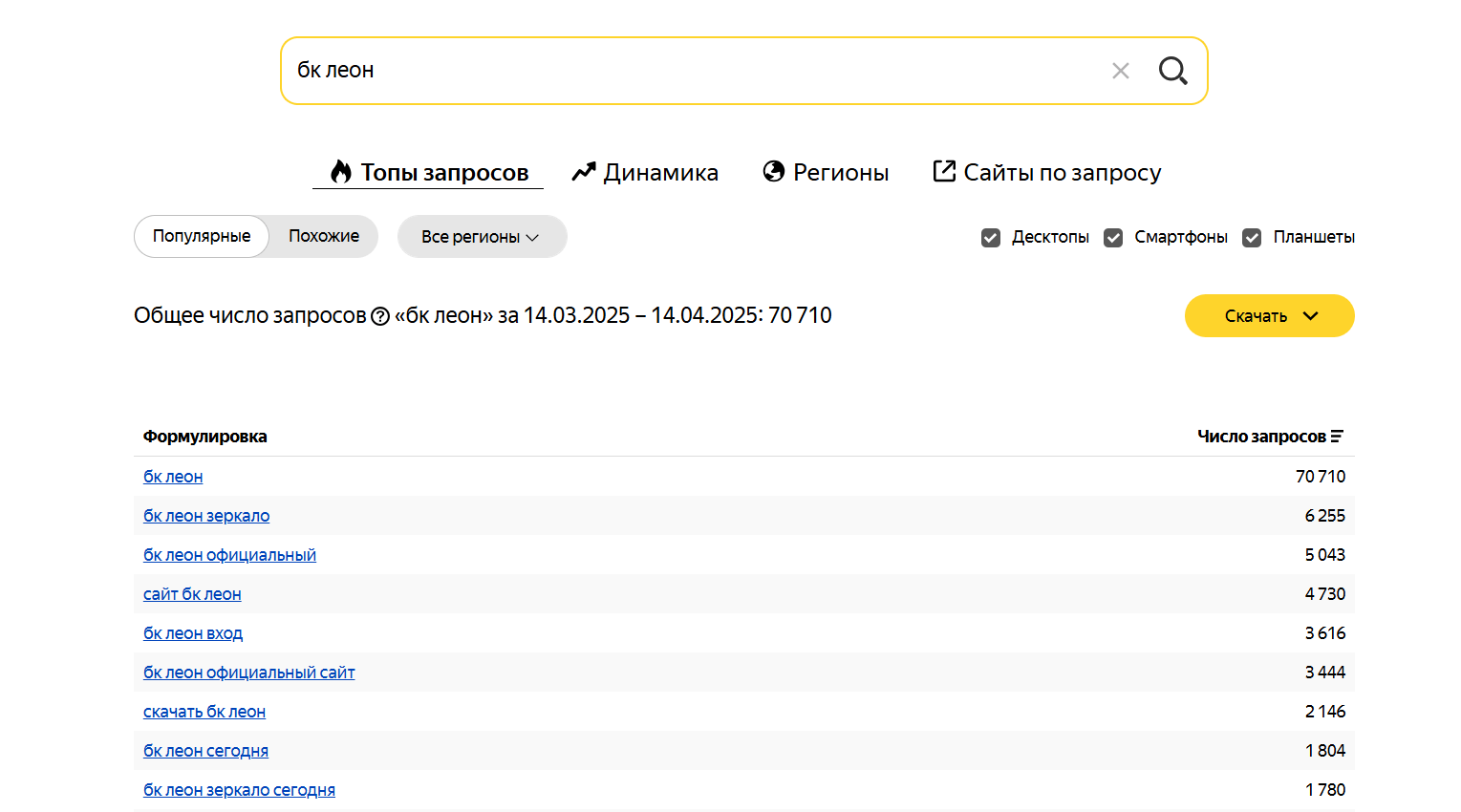Click the 4 730 request count
This screenshot has width=1461, height=812.
tap(1325, 594)
